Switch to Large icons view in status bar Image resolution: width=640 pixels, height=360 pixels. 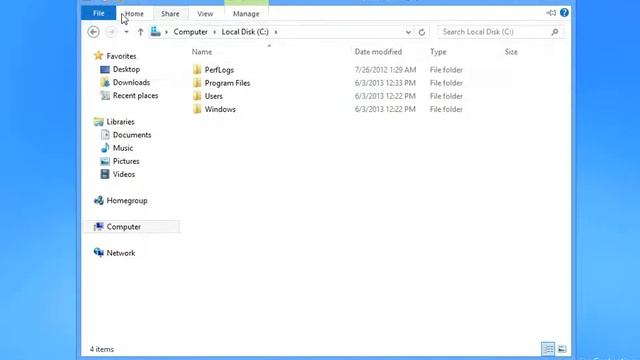tap(562, 349)
